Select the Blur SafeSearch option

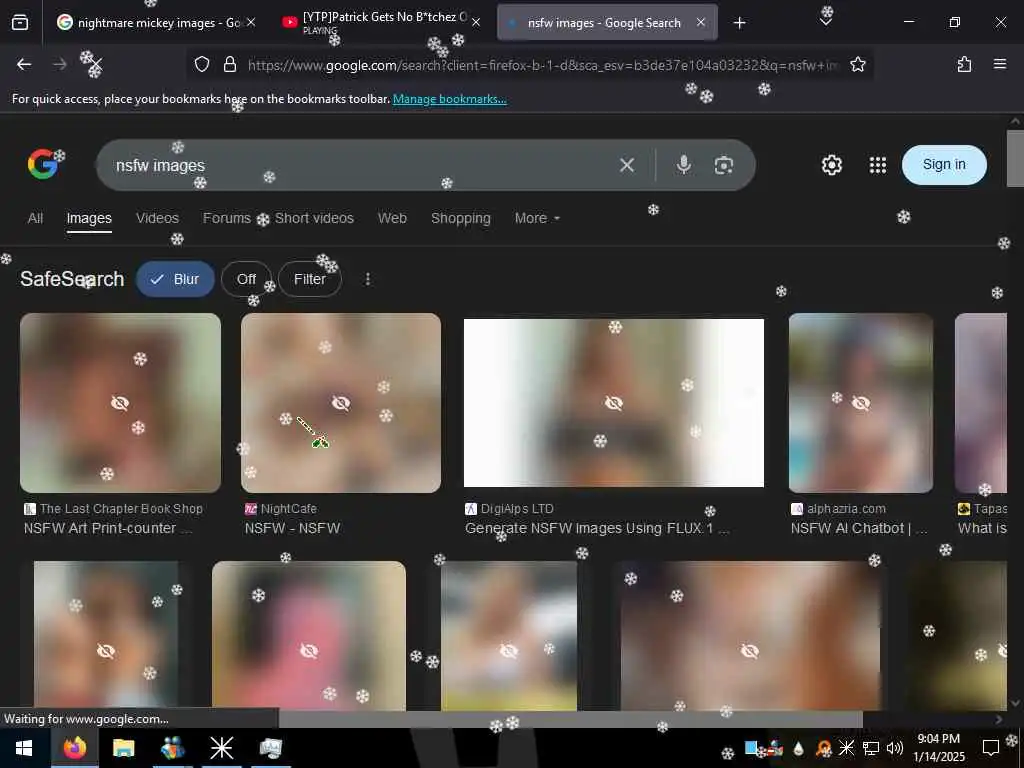pyautogui.click(x=175, y=279)
